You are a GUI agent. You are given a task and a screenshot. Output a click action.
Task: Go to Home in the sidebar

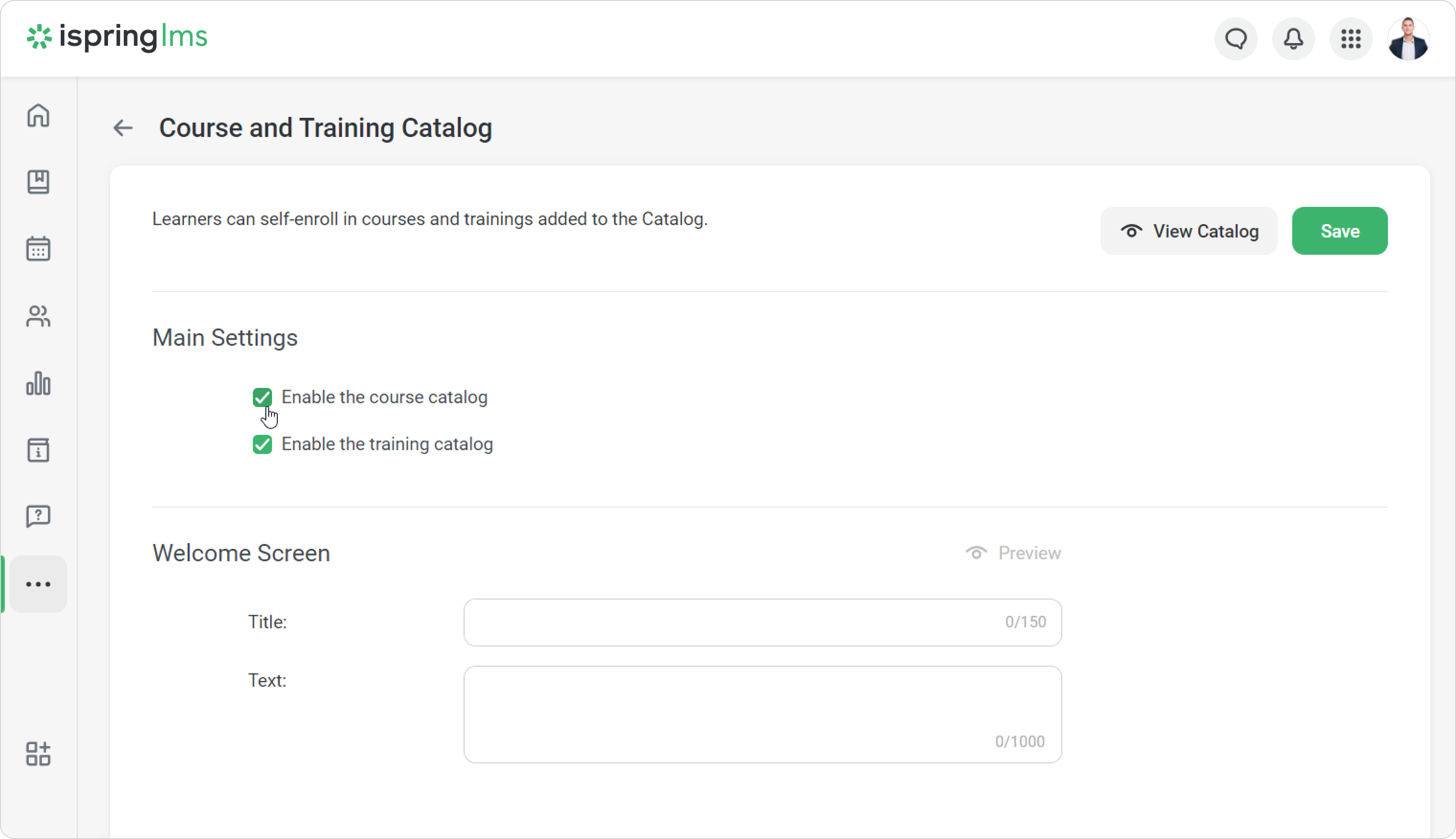38,115
